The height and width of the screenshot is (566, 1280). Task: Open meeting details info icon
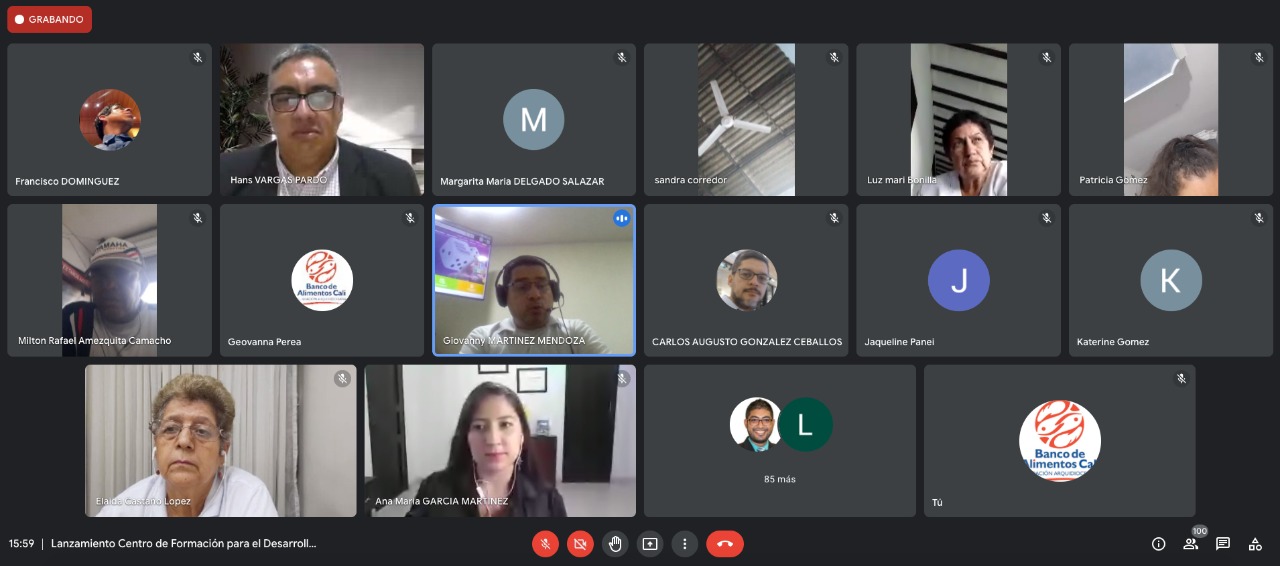tap(1158, 544)
